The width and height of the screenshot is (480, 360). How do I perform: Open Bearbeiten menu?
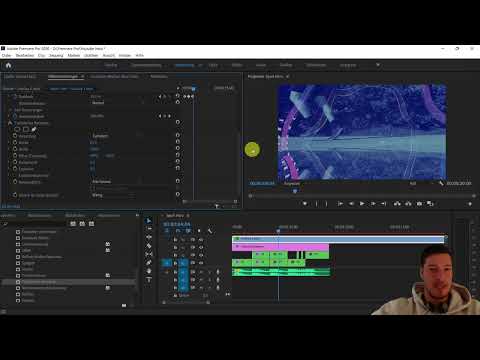click(x=25, y=55)
